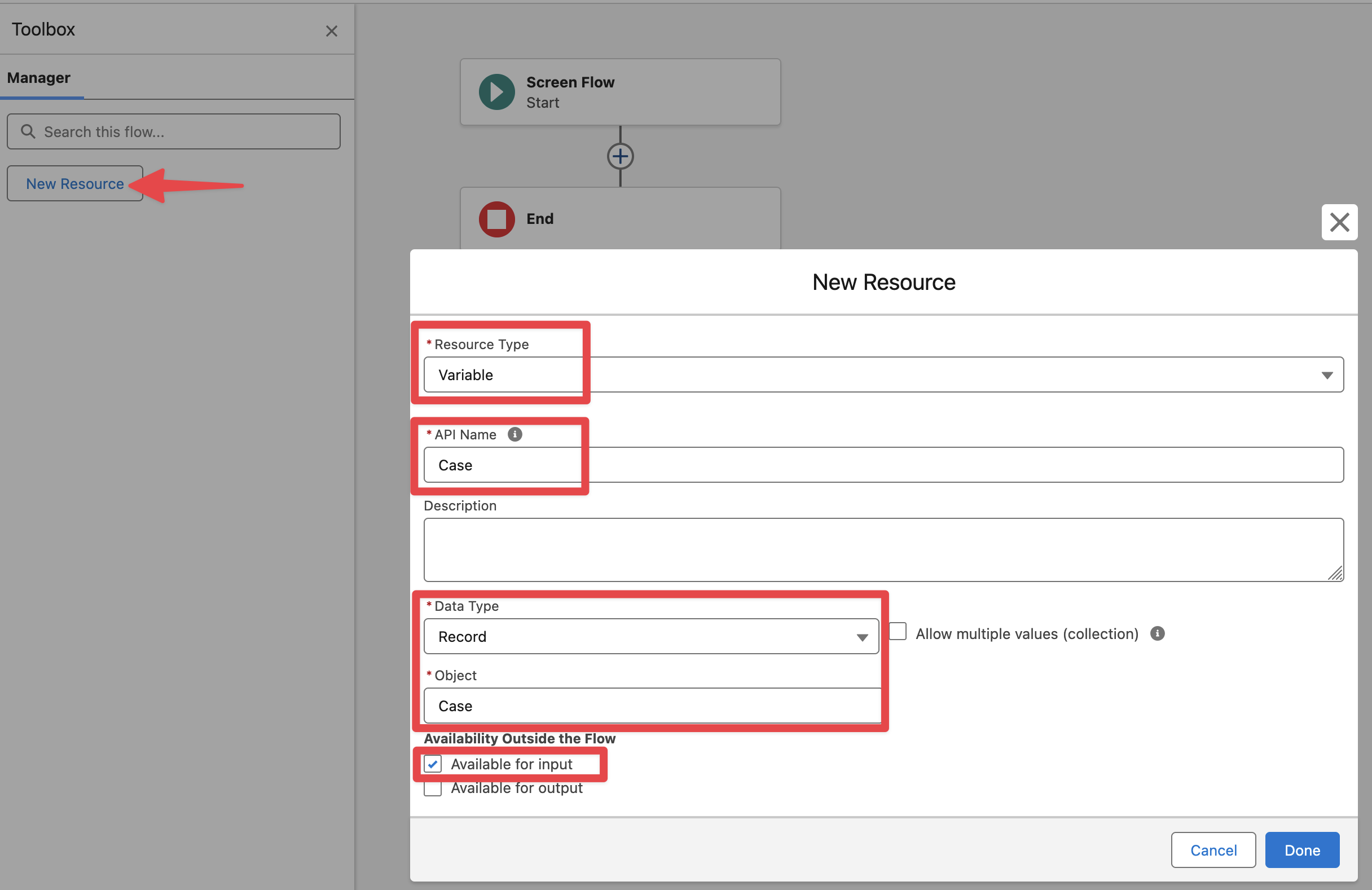Enable Allow multiple values (collection) checkbox
The height and width of the screenshot is (890, 1372).
tap(898, 632)
